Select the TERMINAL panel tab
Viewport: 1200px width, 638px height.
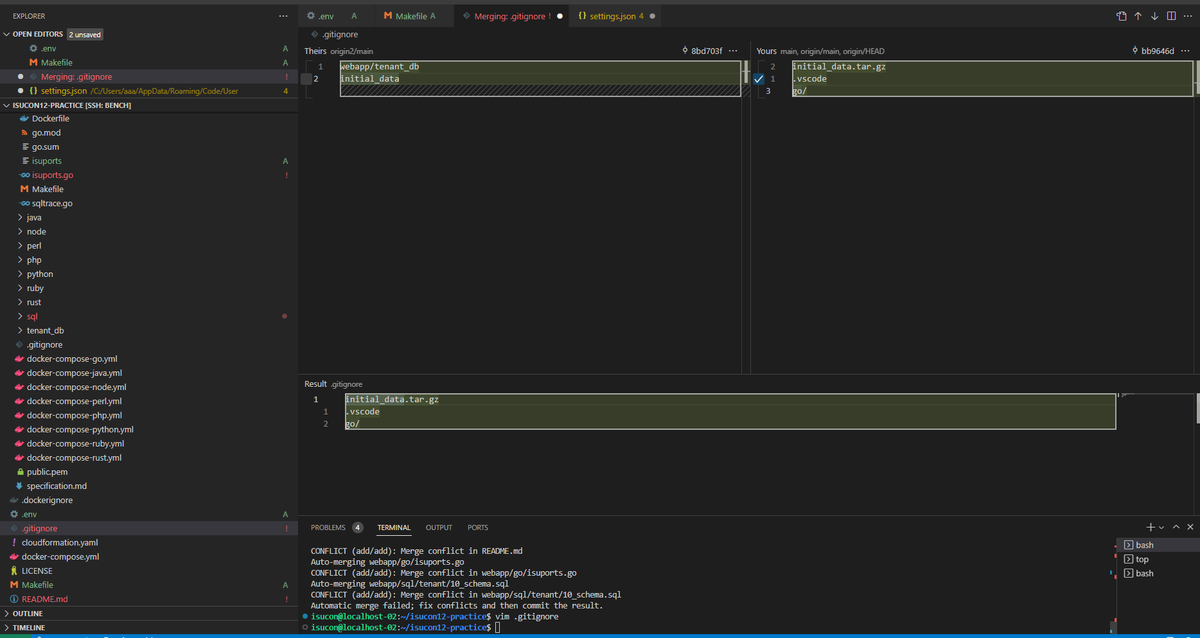394,527
